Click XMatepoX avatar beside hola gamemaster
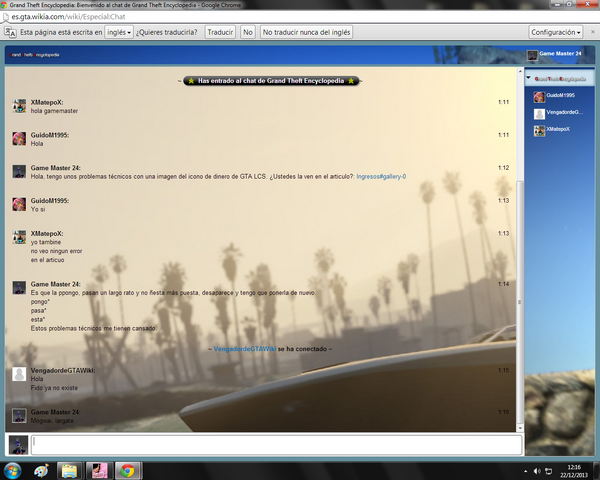Screen dimensions: 600x480 coord(19,106)
